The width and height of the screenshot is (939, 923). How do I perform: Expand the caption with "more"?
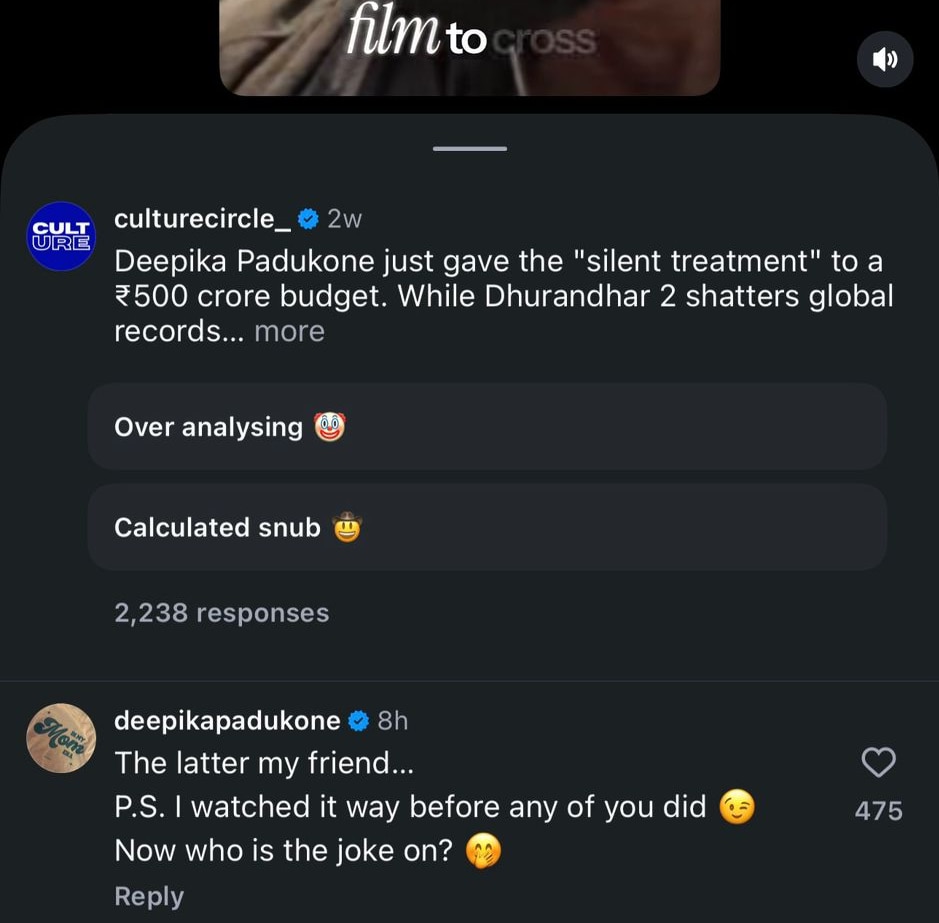click(289, 331)
